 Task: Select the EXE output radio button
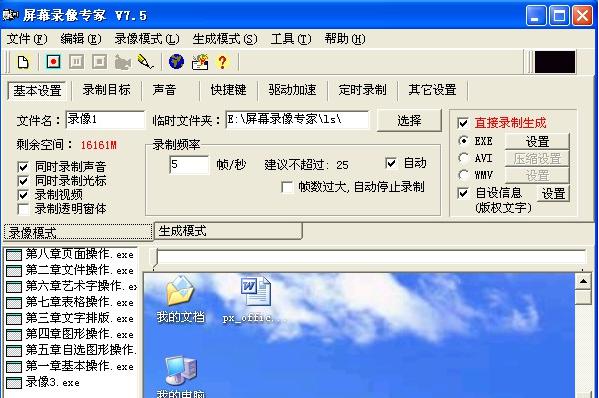click(x=463, y=141)
